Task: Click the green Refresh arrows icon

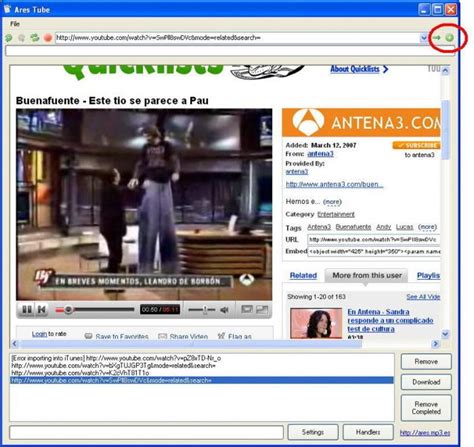Action: tap(35, 38)
